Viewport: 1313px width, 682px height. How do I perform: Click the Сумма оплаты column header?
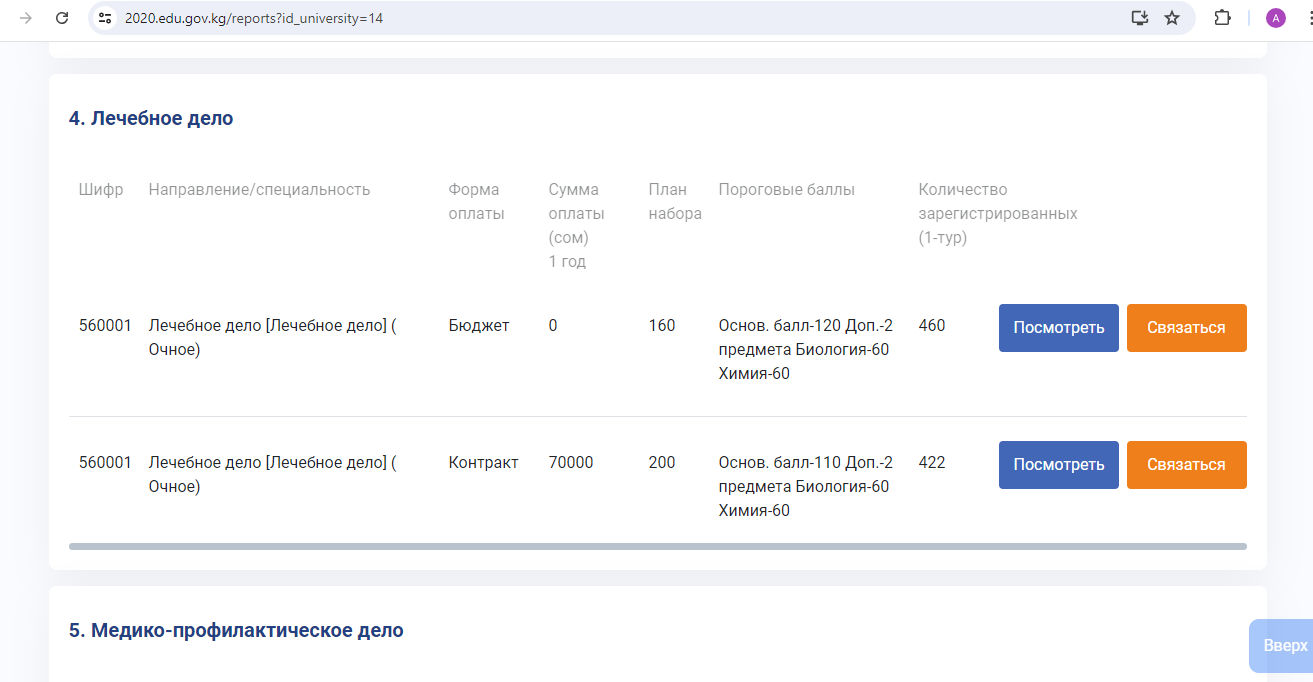(x=577, y=225)
